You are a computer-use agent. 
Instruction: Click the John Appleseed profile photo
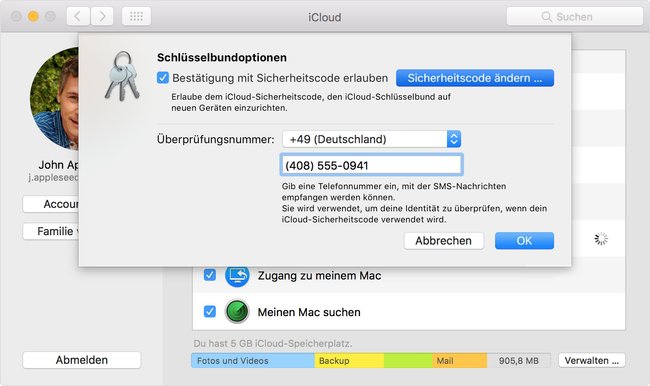click(54, 98)
